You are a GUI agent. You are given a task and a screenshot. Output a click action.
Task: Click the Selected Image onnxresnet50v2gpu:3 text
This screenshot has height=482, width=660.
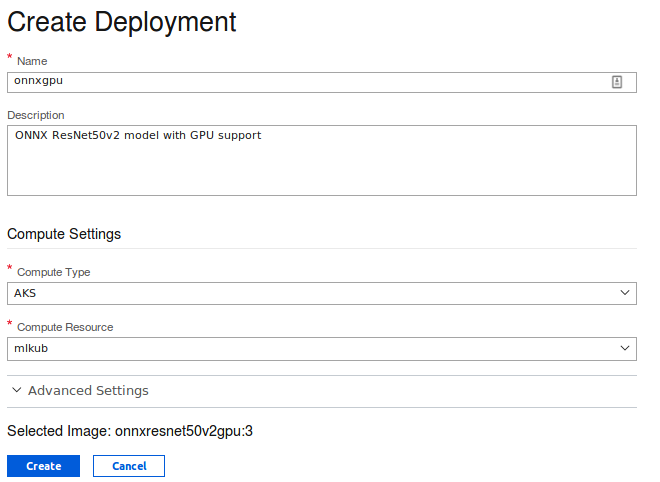pyautogui.click(x=130, y=432)
